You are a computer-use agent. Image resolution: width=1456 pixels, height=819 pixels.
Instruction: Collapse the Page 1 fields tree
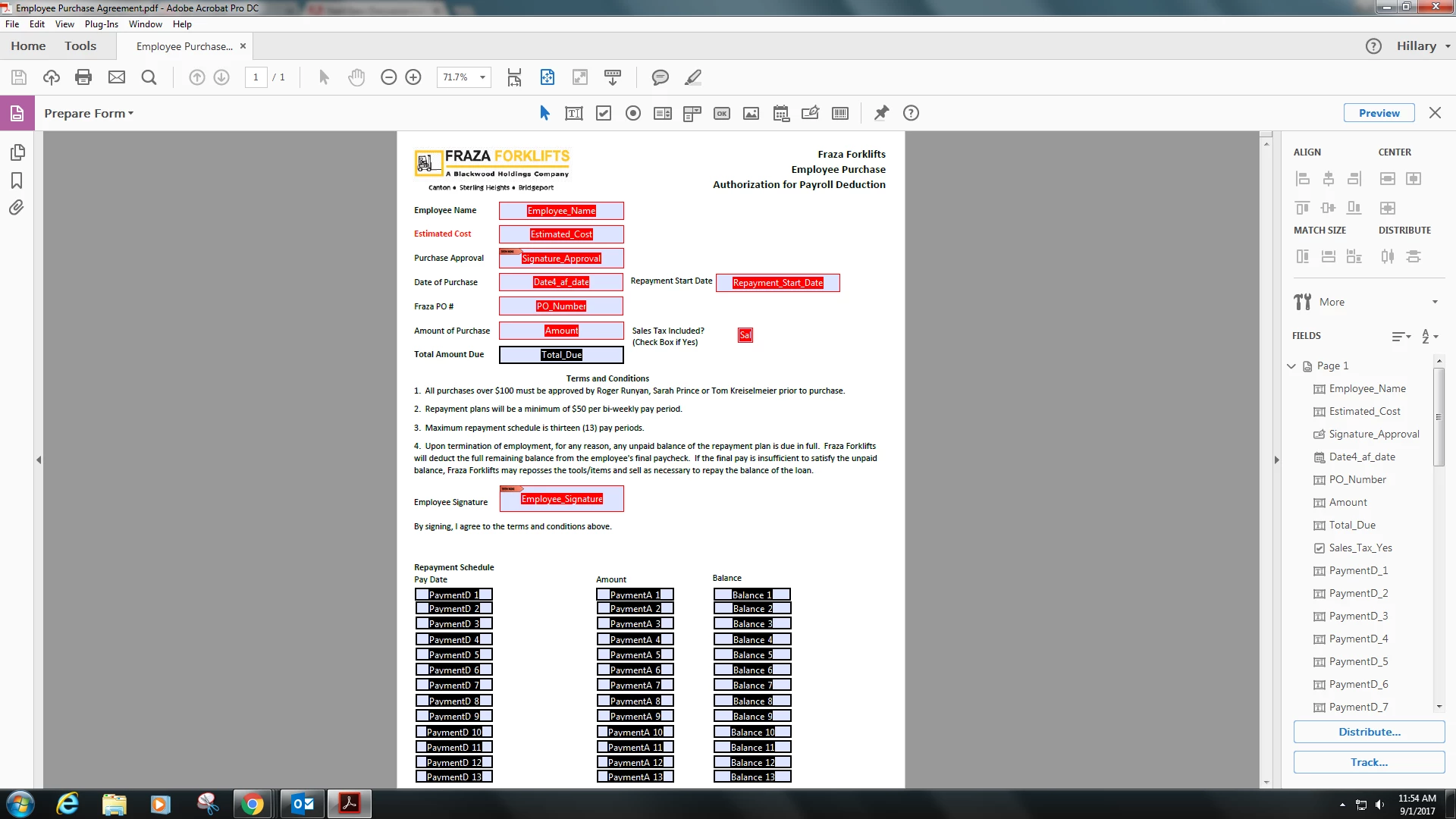point(1291,366)
